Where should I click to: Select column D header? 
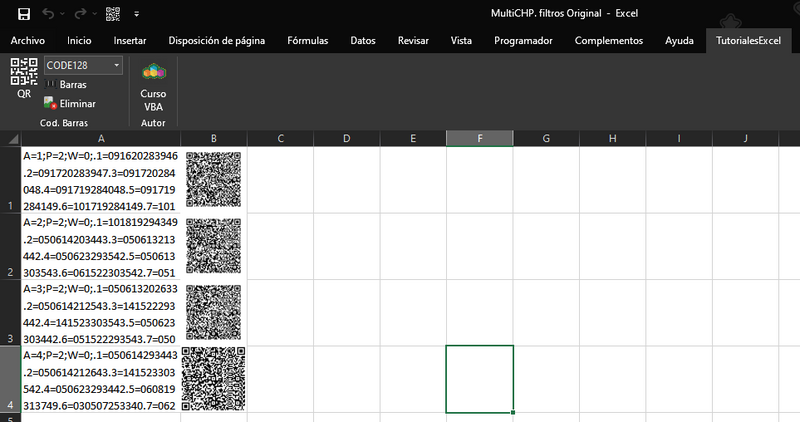pos(346,139)
